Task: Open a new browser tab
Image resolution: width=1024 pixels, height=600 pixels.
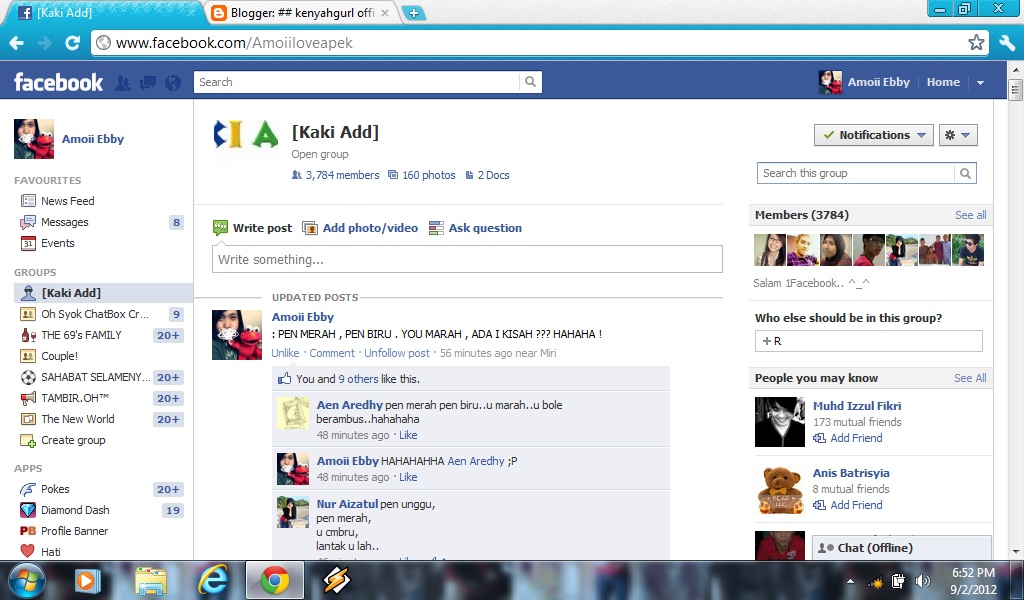Action: click(x=413, y=12)
